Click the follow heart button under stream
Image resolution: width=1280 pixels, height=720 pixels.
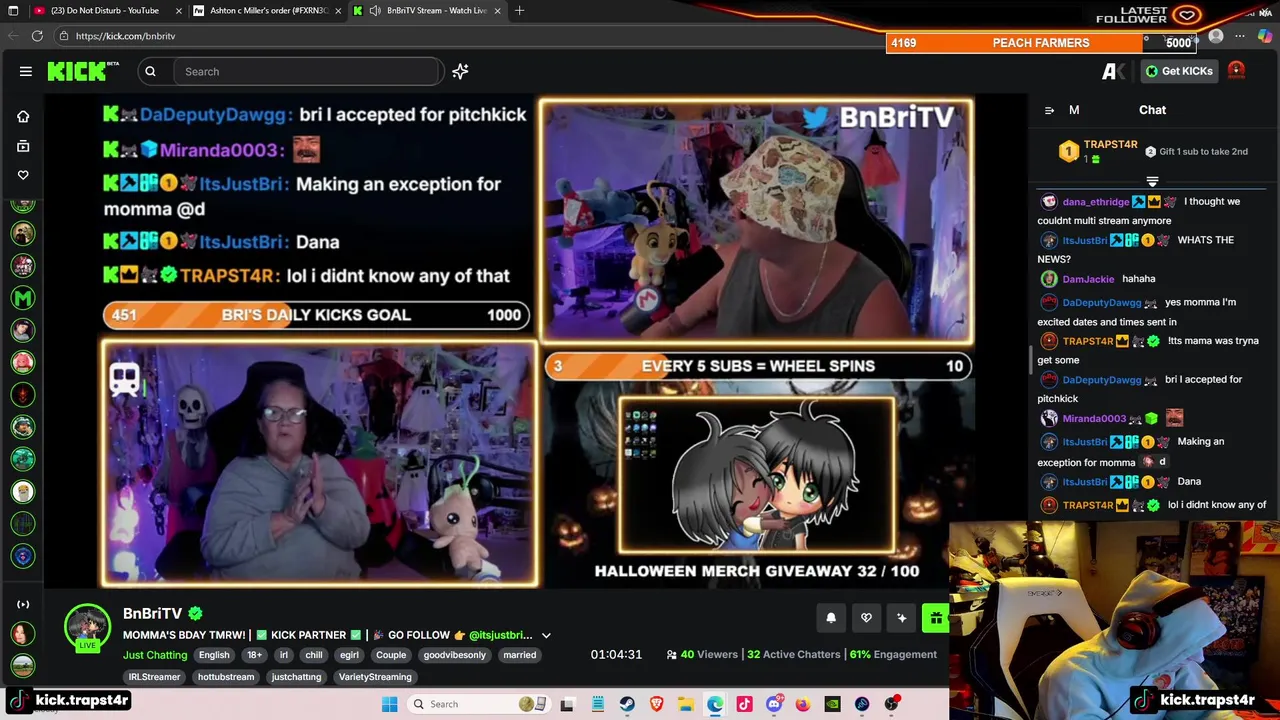866,618
